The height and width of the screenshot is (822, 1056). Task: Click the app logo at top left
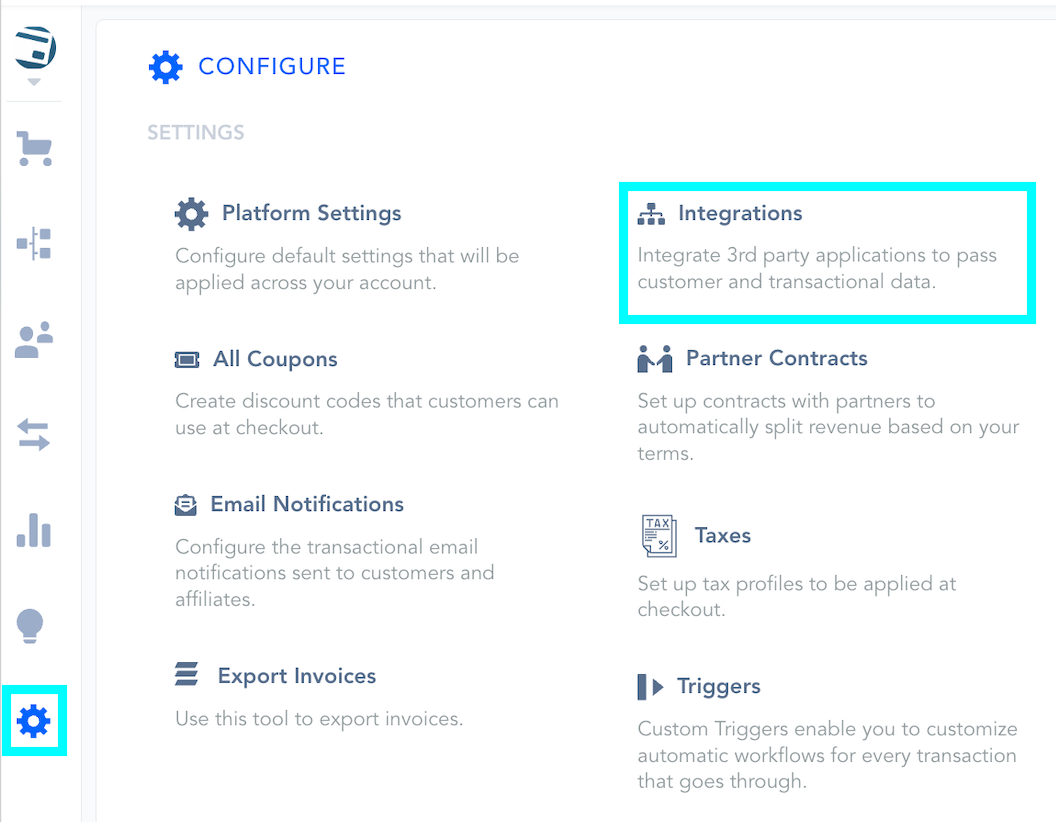pyautogui.click(x=35, y=47)
